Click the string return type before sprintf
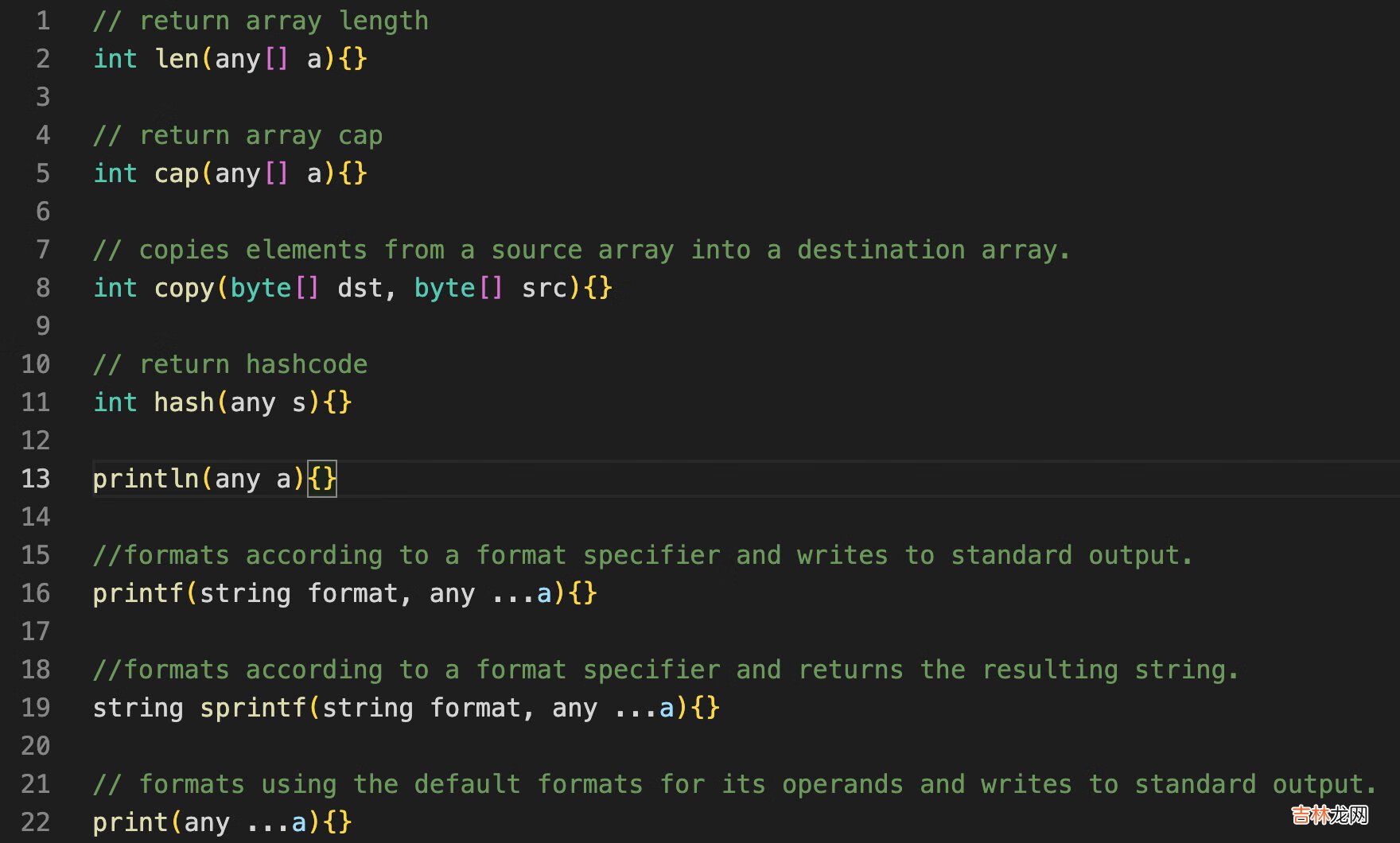This screenshot has width=1400, height=843. pos(138,708)
